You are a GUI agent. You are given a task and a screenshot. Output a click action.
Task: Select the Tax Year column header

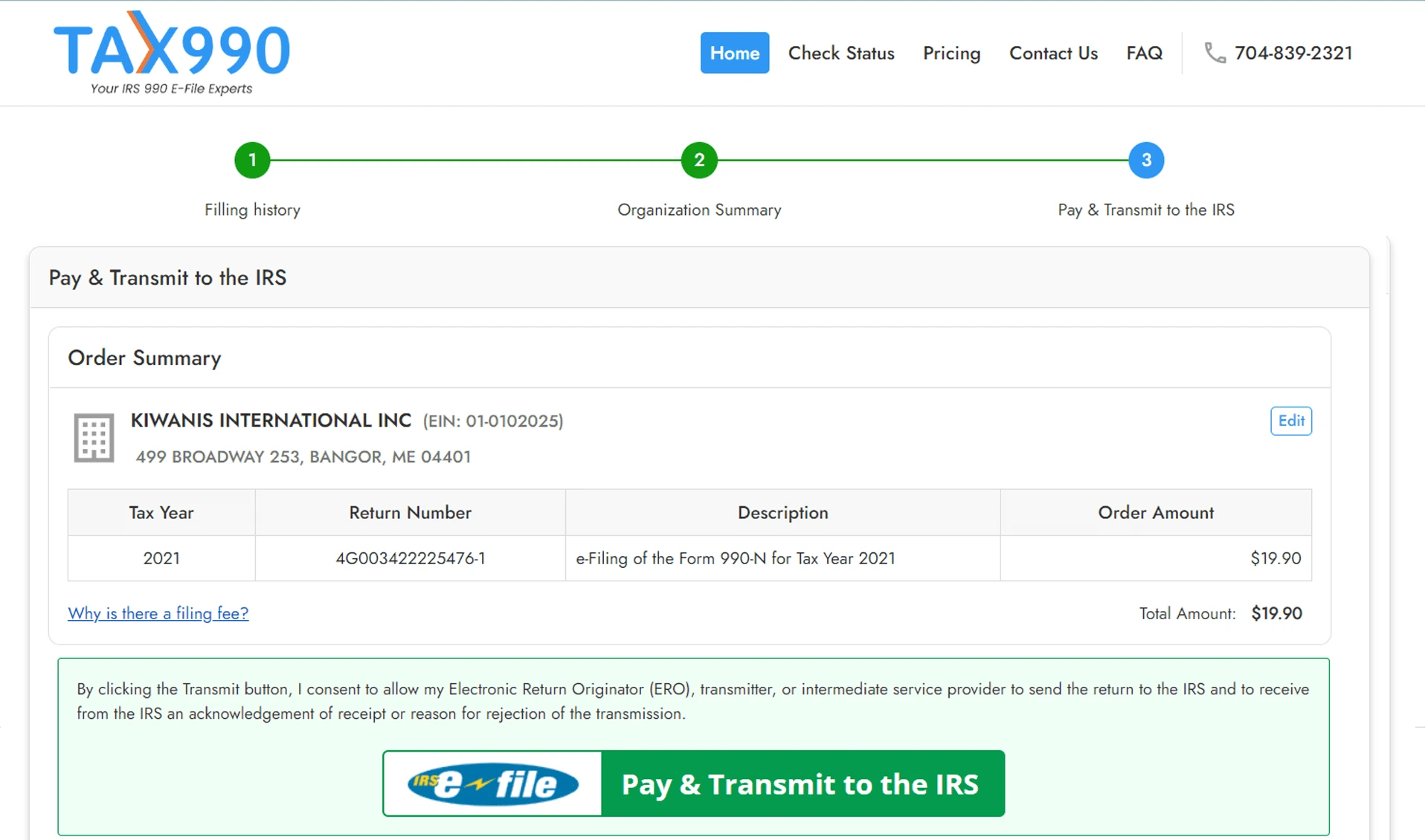[161, 512]
